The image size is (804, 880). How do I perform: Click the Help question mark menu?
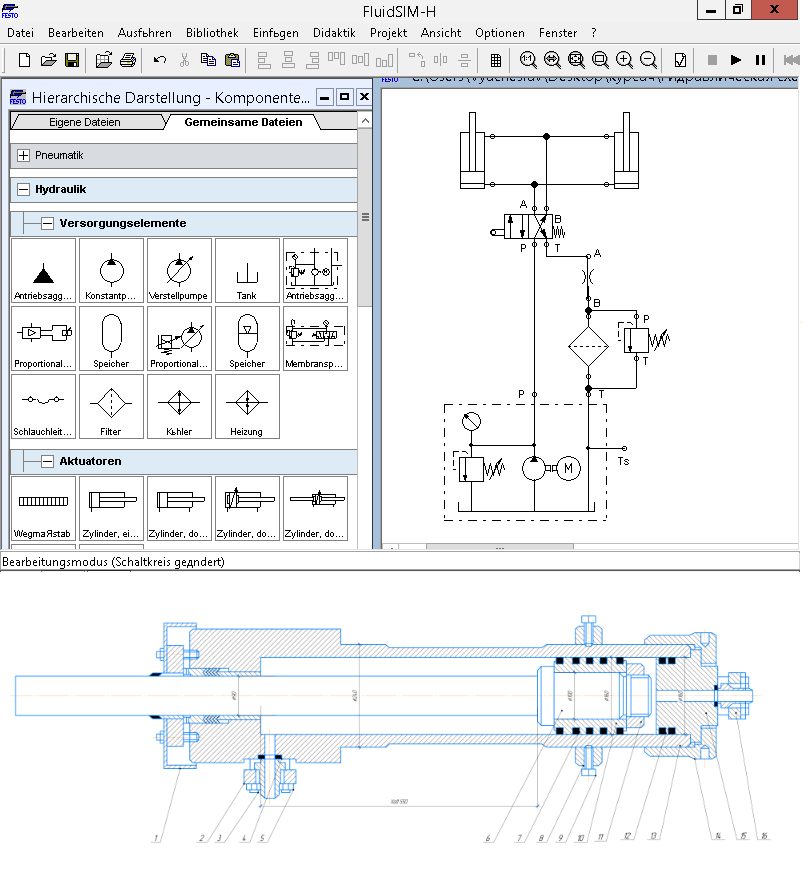pyautogui.click(x=594, y=33)
